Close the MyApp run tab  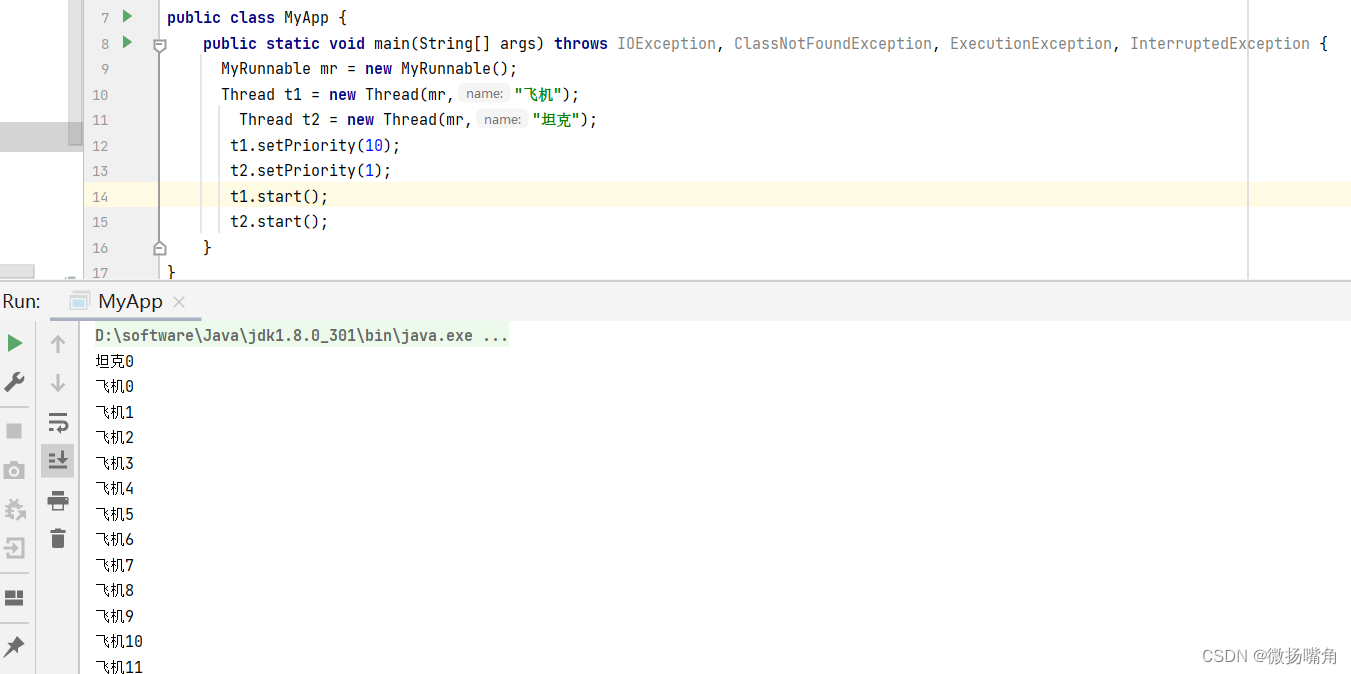(x=179, y=302)
